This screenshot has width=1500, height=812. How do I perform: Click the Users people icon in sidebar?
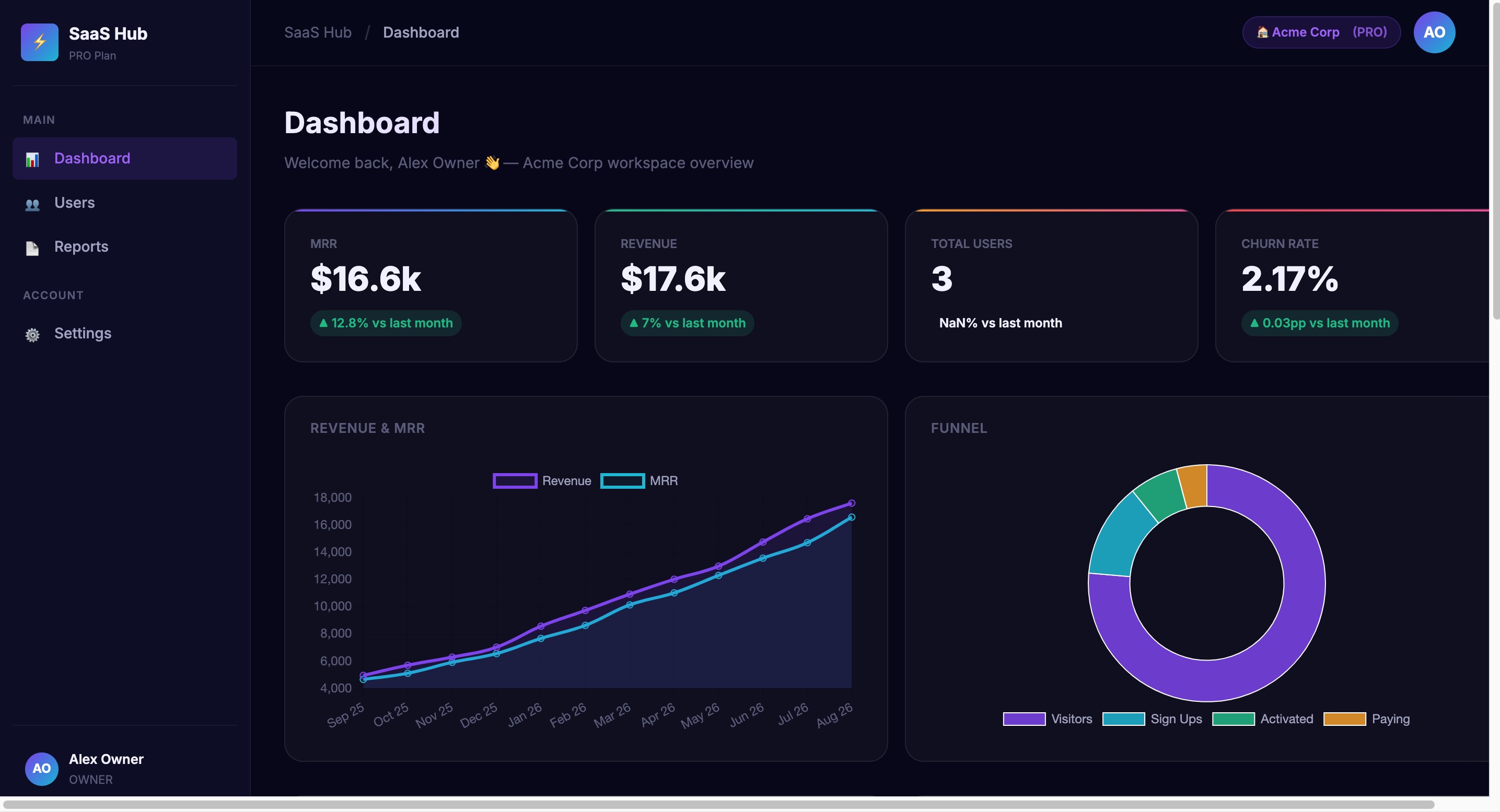tap(32, 204)
